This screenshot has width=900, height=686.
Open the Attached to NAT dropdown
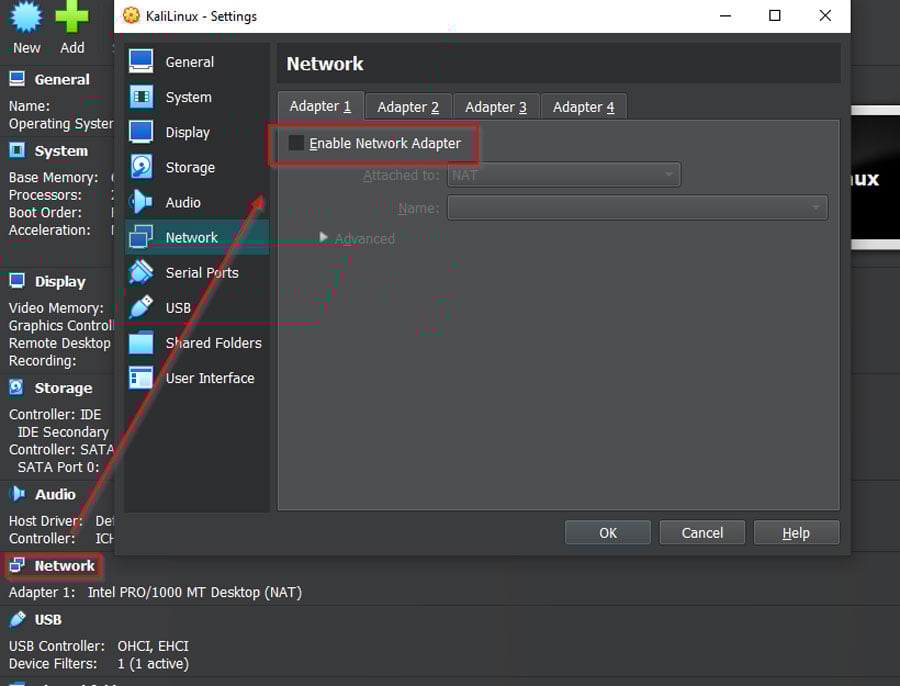click(564, 175)
